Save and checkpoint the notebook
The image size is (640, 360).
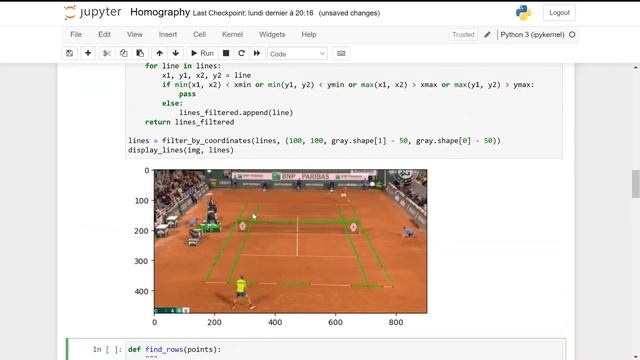pyautogui.click(x=69, y=53)
